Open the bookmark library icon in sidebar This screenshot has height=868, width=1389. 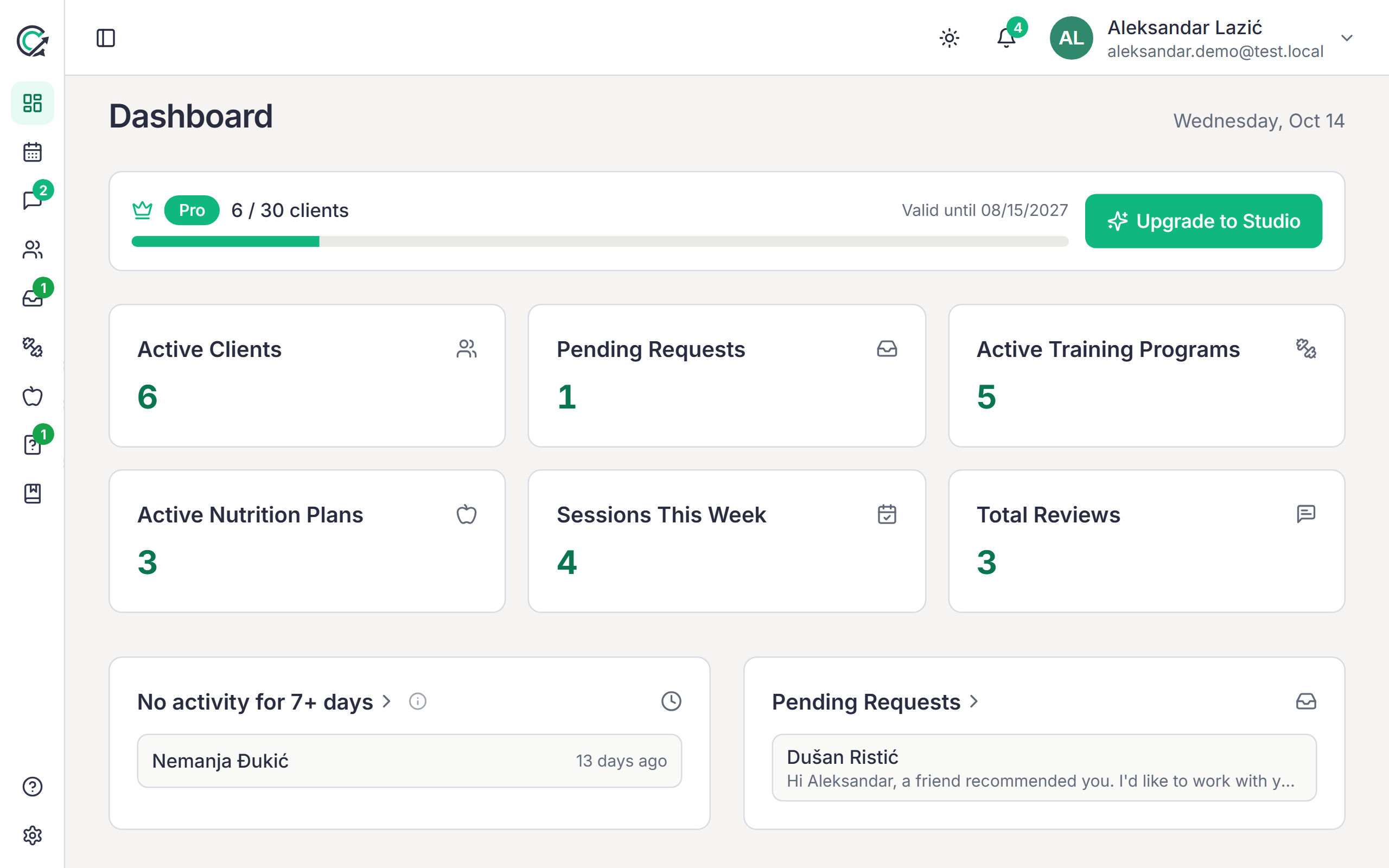pyautogui.click(x=33, y=494)
